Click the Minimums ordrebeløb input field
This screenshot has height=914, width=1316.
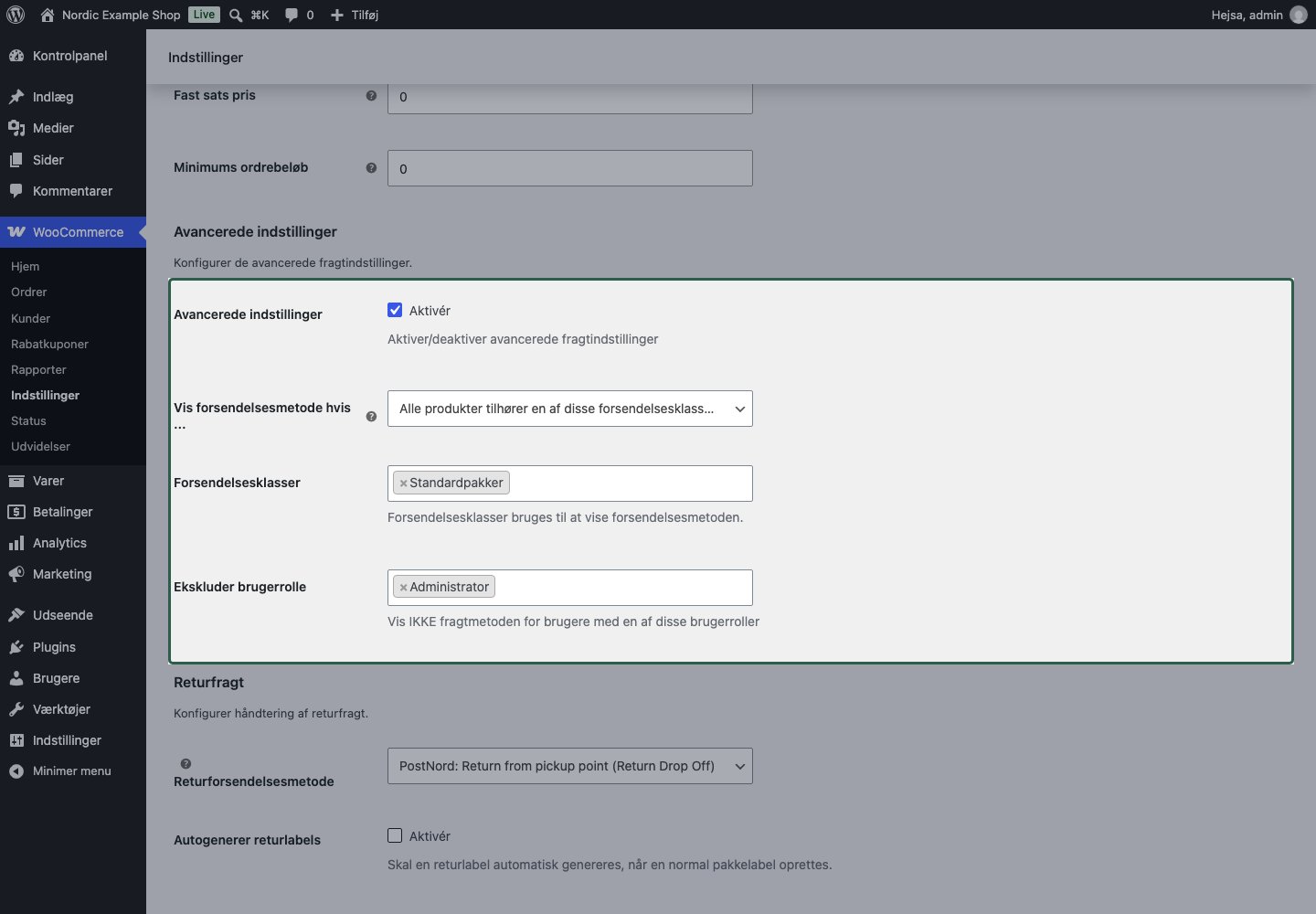[x=570, y=168]
